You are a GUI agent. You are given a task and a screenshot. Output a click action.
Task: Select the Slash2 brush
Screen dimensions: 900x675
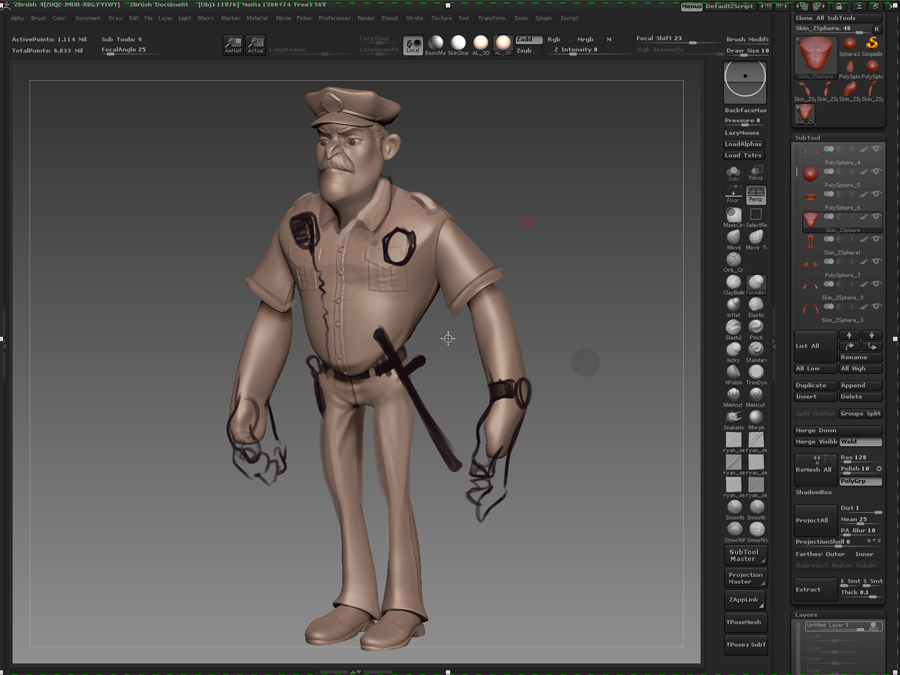pos(734,327)
